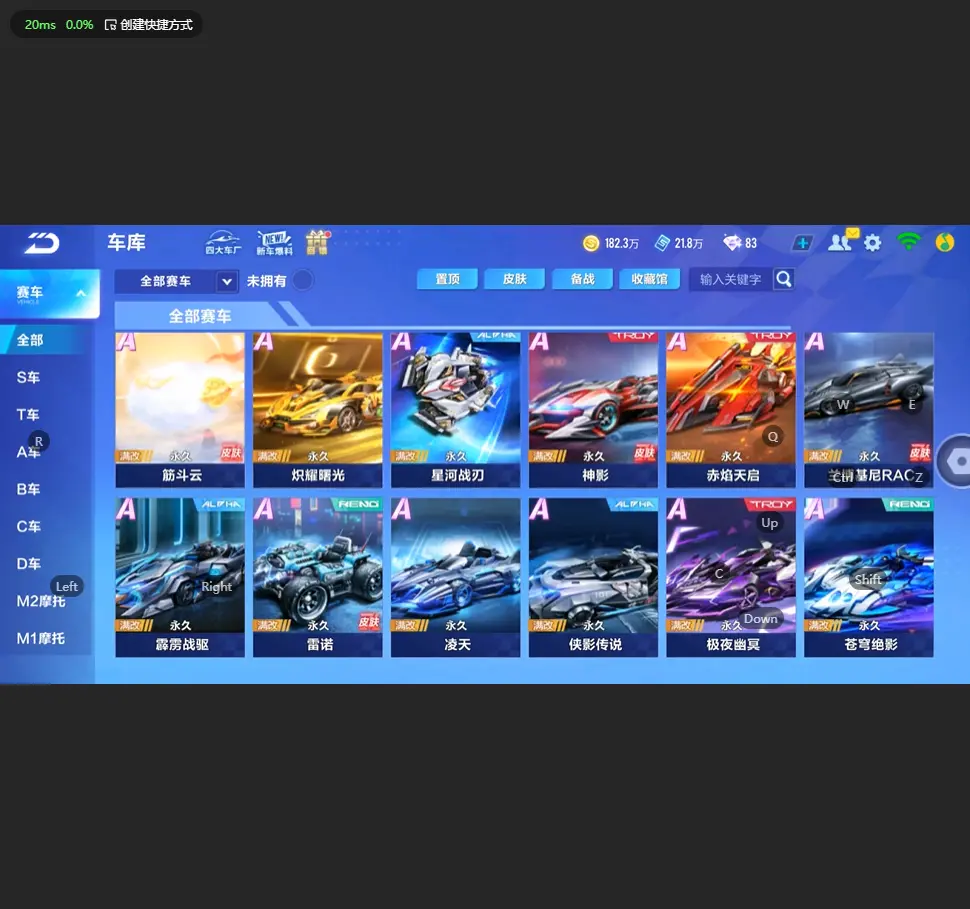Open the gift box icon
970x909 pixels.
point(317,243)
